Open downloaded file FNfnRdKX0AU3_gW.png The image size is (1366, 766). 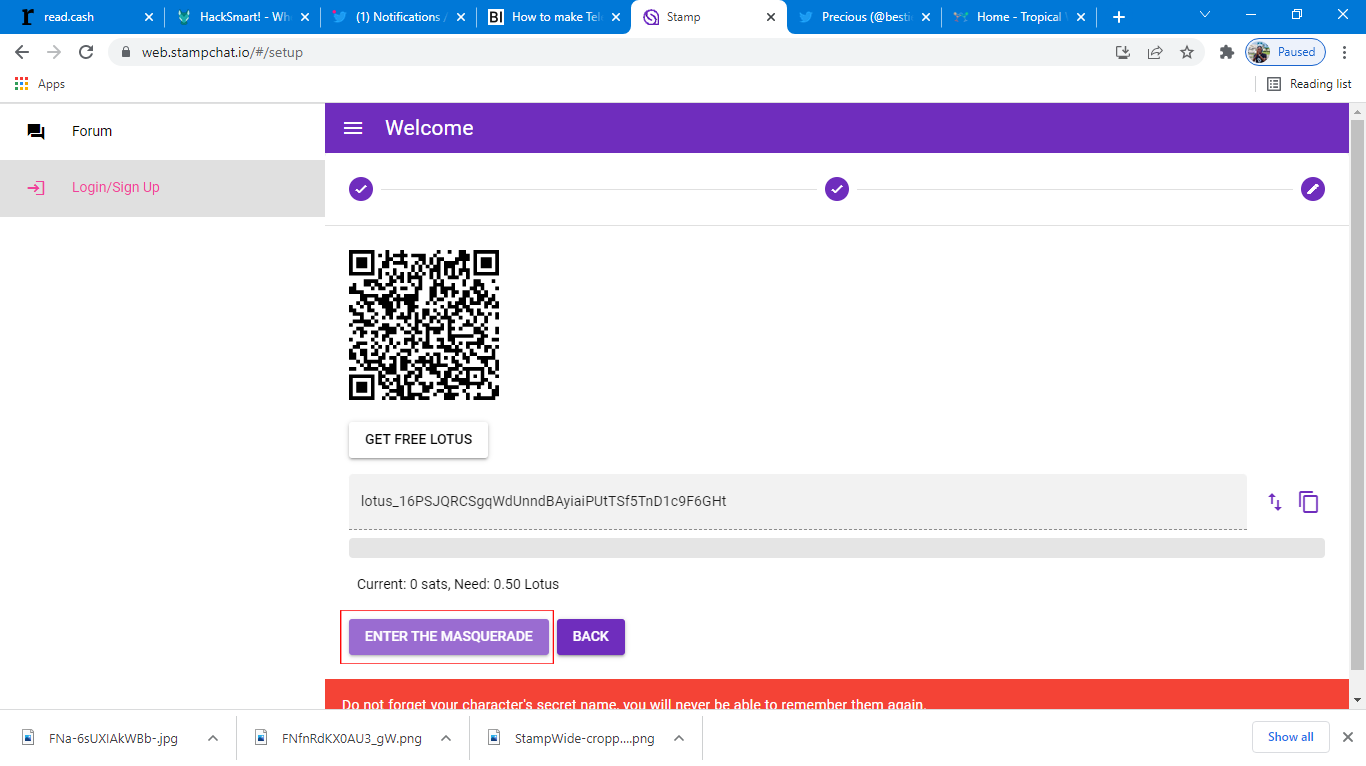click(x=352, y=738)
